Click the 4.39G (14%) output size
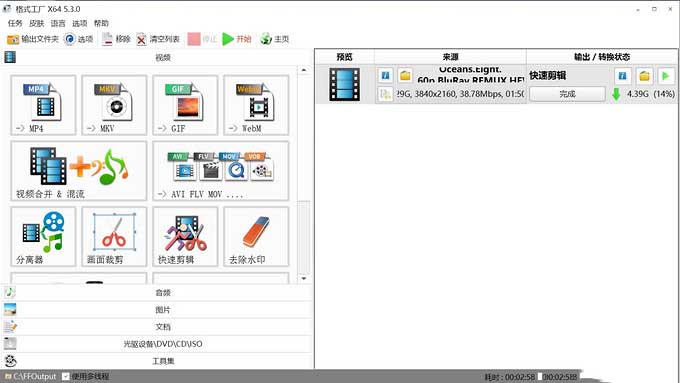This screenshot has width=680, height=383. click(x=651, y=94)
